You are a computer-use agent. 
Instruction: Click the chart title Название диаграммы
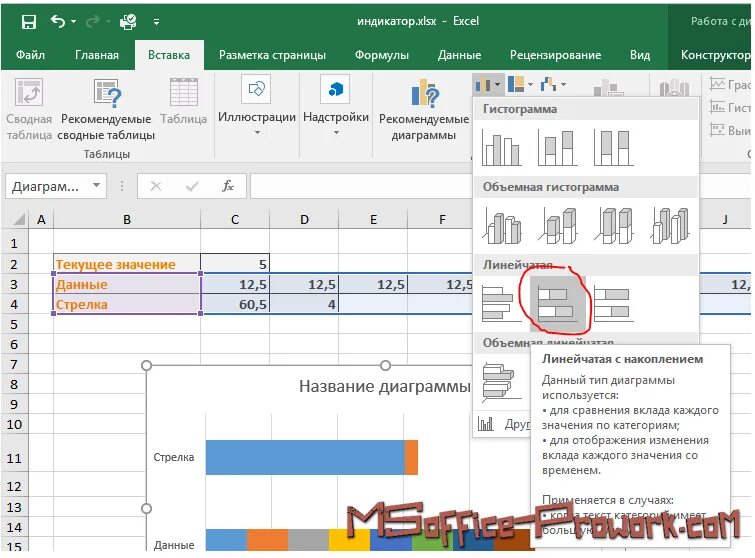tap(385, 386)
